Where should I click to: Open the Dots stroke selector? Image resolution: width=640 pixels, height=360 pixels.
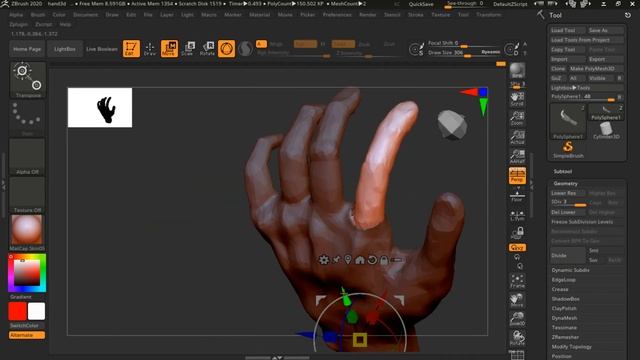pyautogui.click(x=27, y=118)
